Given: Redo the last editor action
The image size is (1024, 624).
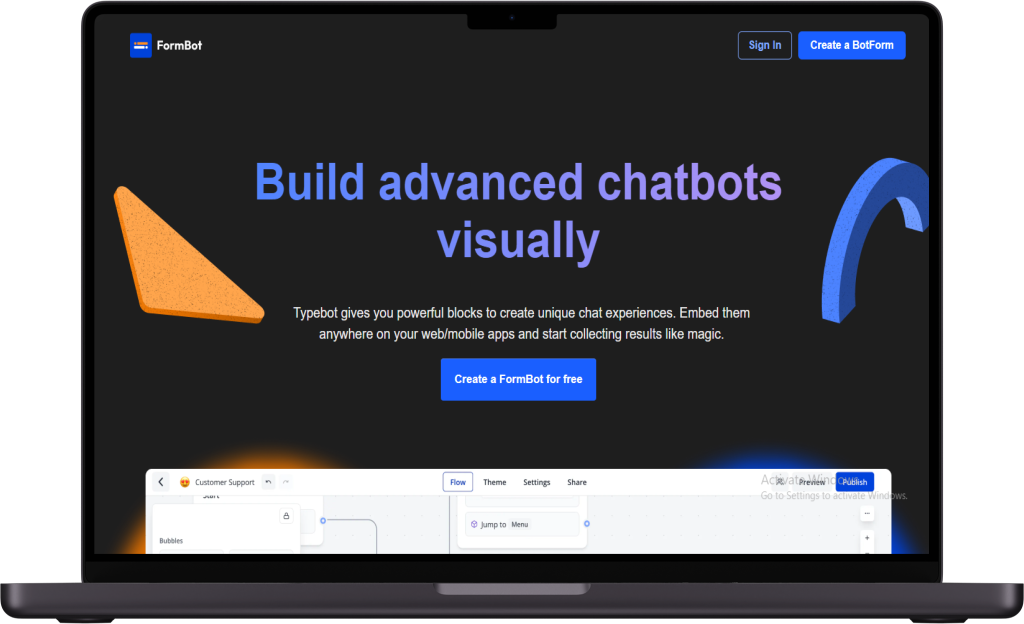Looking at the screenshot, I should coord(286,482).
